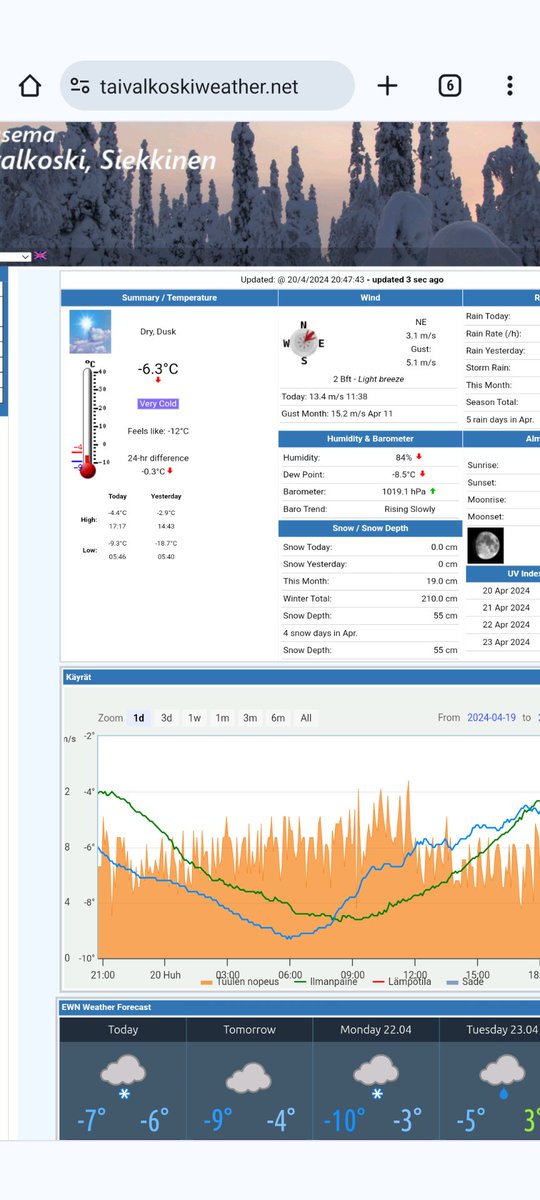The image size is (540, 1200).
Task: Click the current temperature -6.3°C
Action: 158,370
